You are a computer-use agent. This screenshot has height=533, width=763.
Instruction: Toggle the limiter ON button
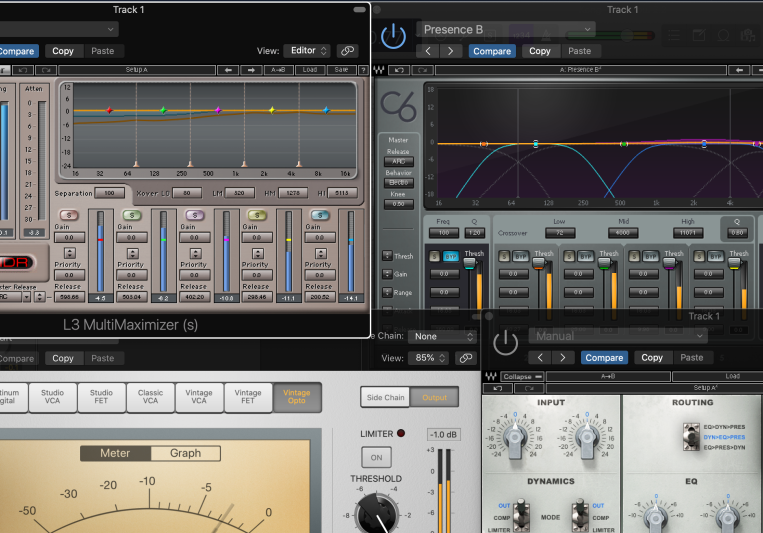click(376, 458)
